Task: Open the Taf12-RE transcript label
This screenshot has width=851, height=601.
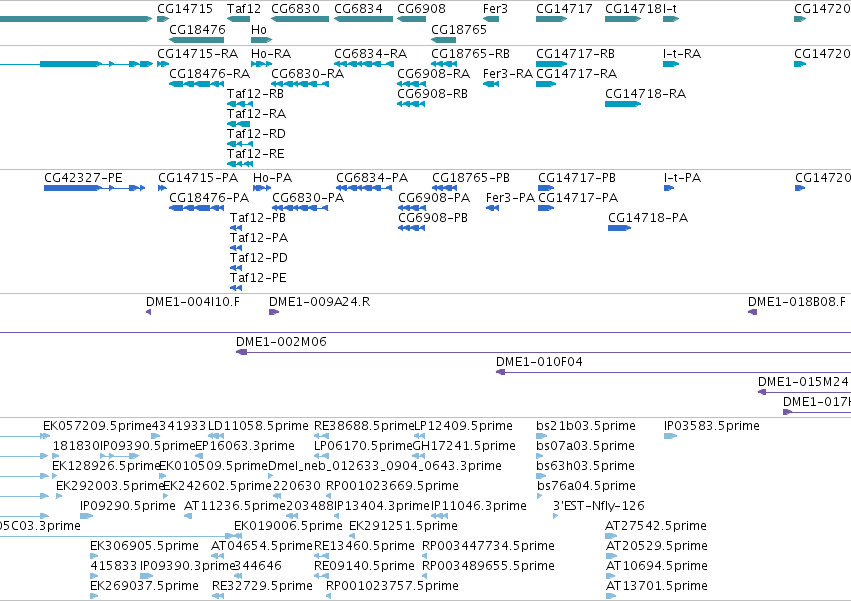Action: pyautogui.click(x=256, y=154)
